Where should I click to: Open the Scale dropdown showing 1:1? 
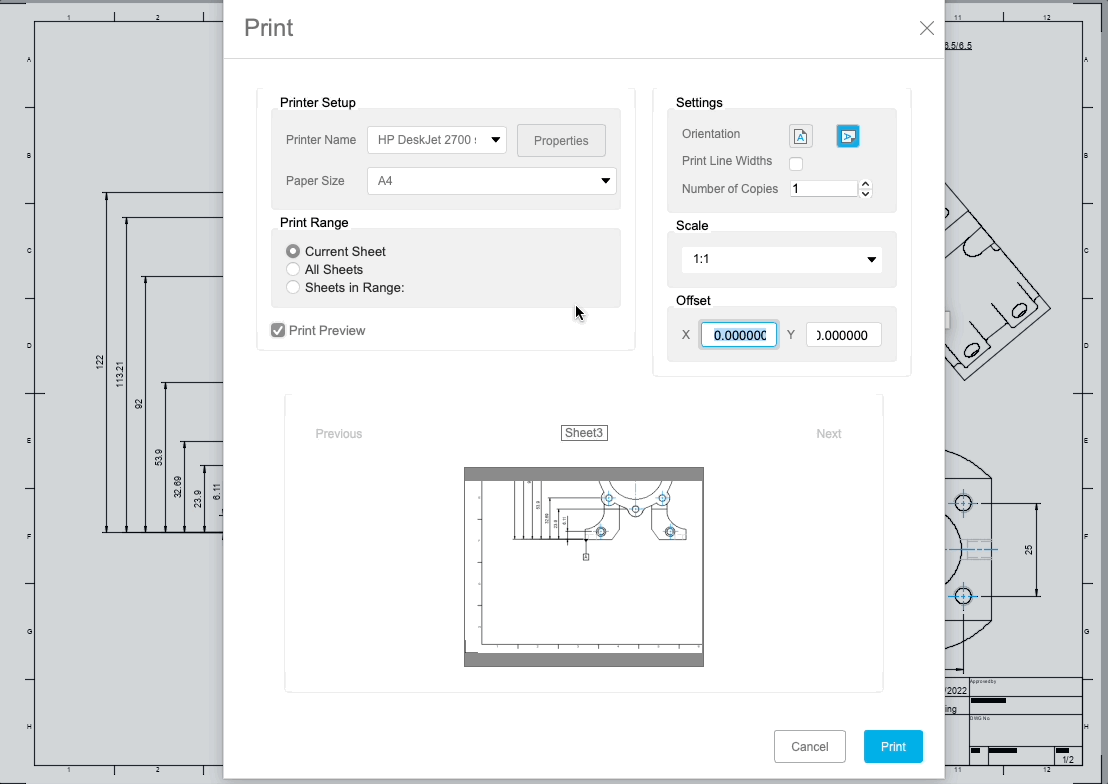coord(781,258)
